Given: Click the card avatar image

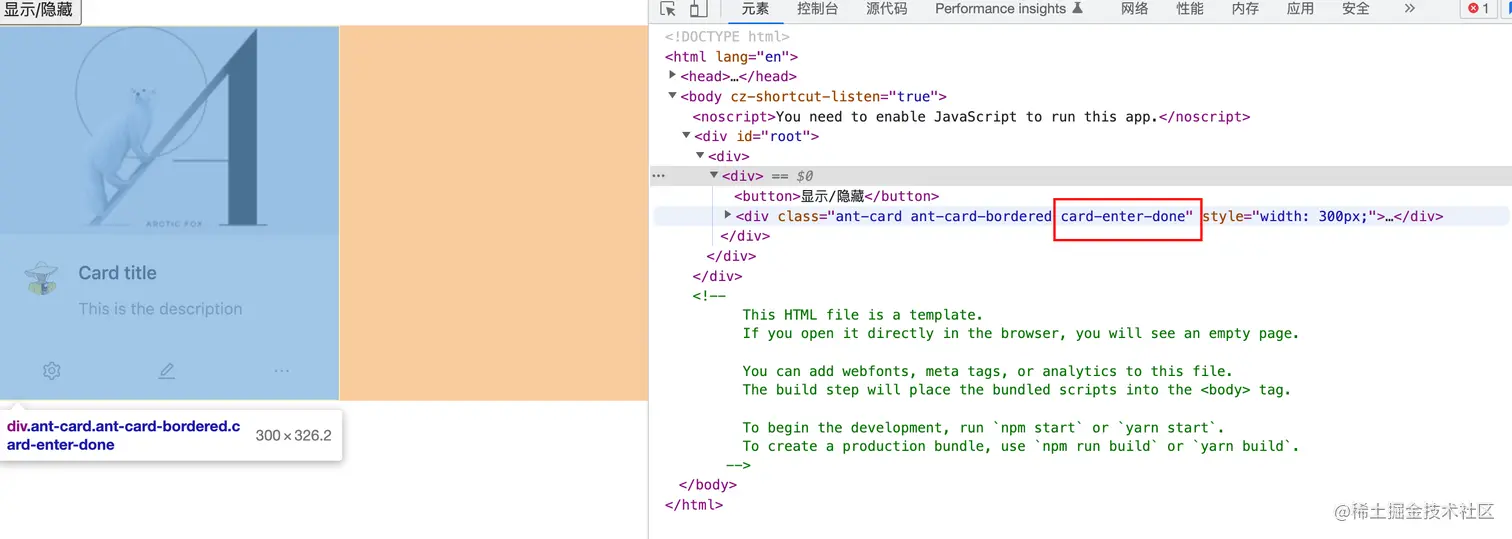Looking at the screenshot, I should [41, 278].
